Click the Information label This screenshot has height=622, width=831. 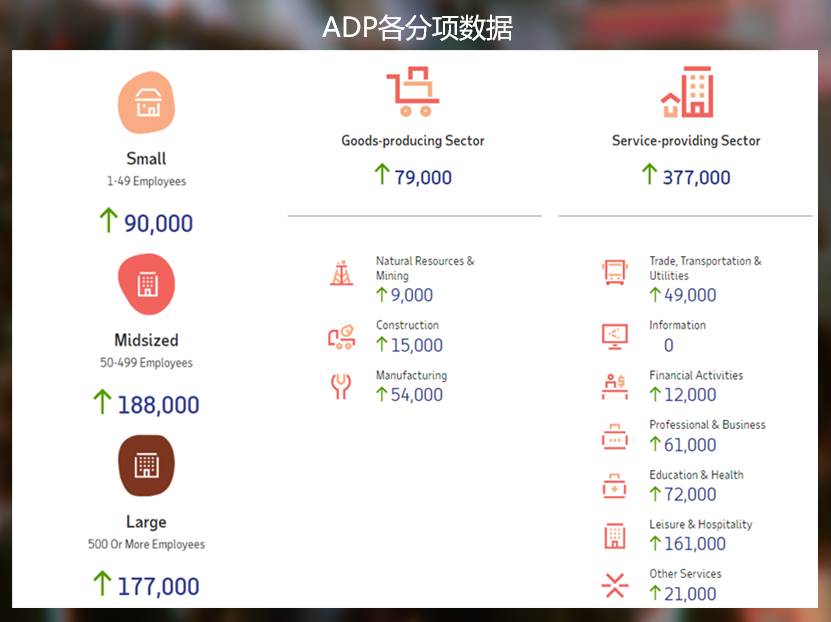tap(677, 325)
